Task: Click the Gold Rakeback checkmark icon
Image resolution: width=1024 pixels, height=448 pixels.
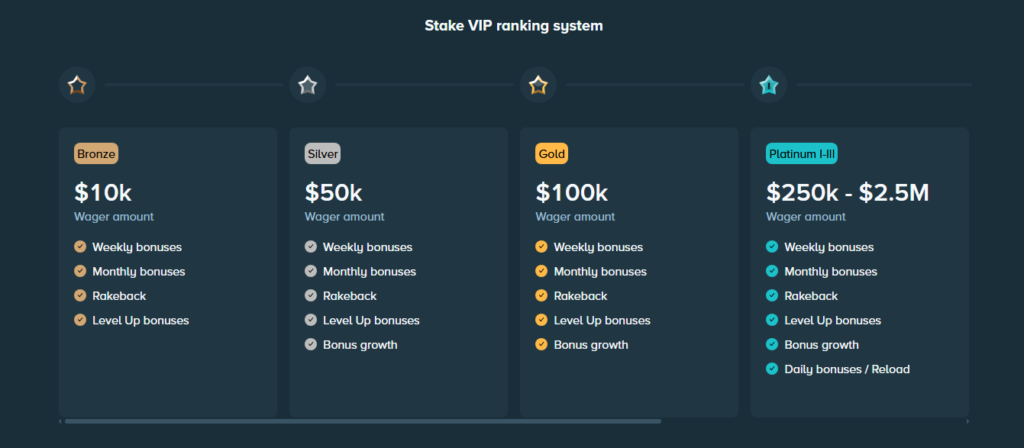Action: (541, 296)
